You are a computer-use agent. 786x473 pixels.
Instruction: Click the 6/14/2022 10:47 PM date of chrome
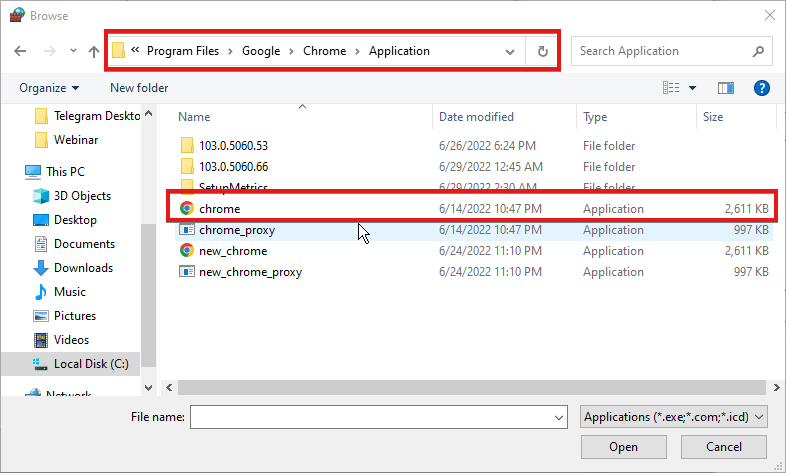[490, 209]
